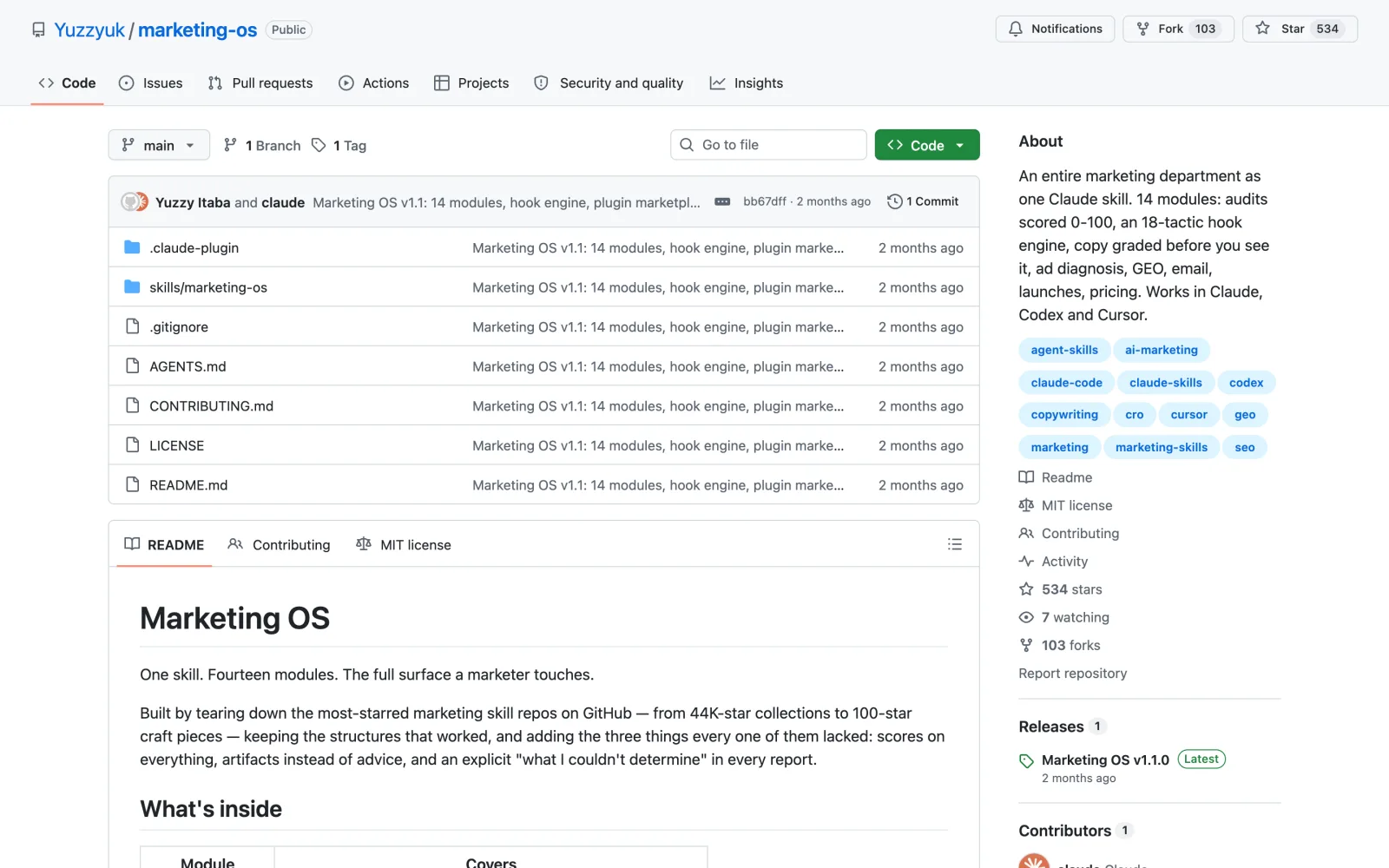Click the pulse icon beside Activity

pyautogui.click(x=1026, y=561)
